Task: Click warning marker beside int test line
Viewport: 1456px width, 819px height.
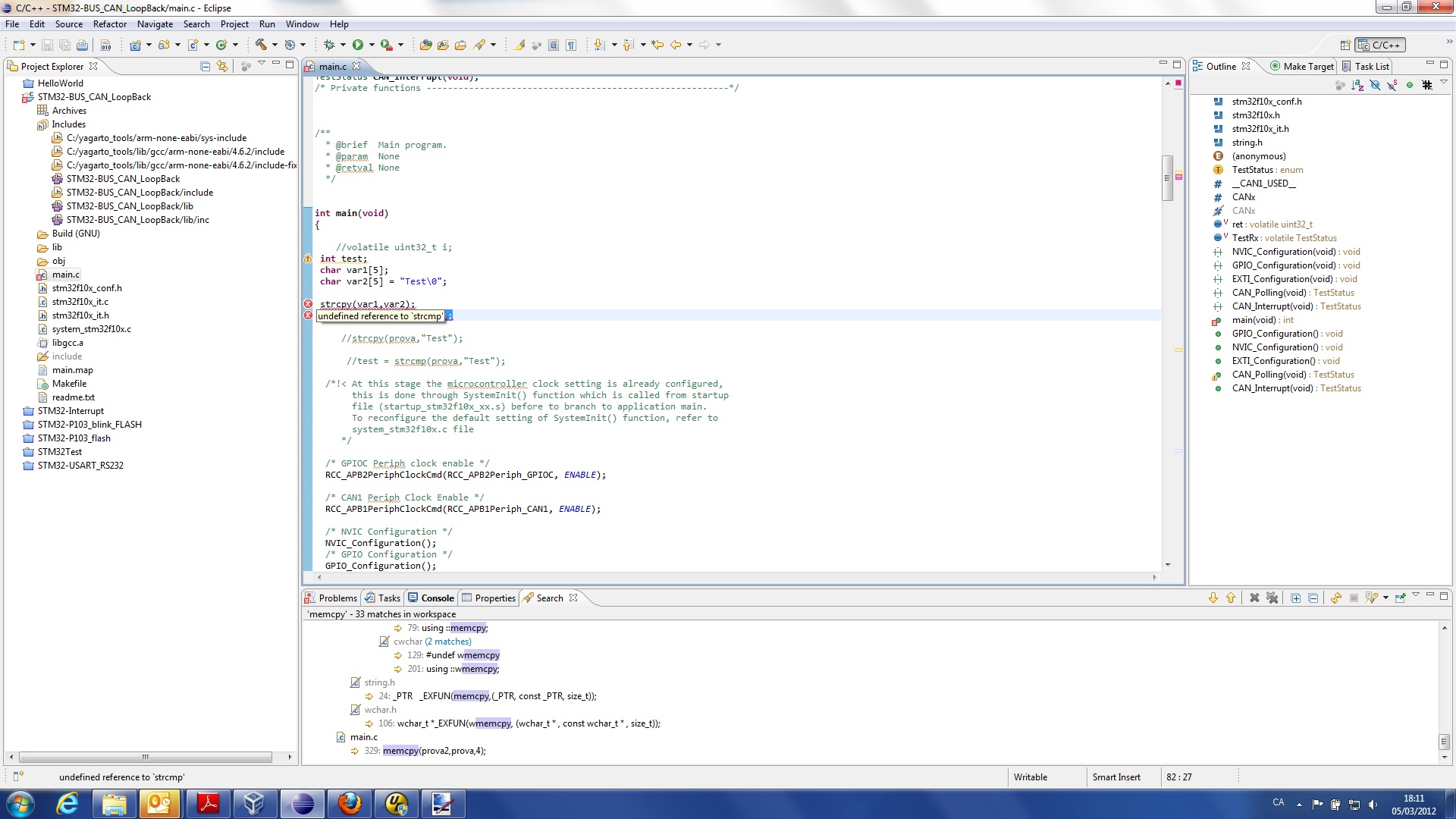Action: point(308,259)
